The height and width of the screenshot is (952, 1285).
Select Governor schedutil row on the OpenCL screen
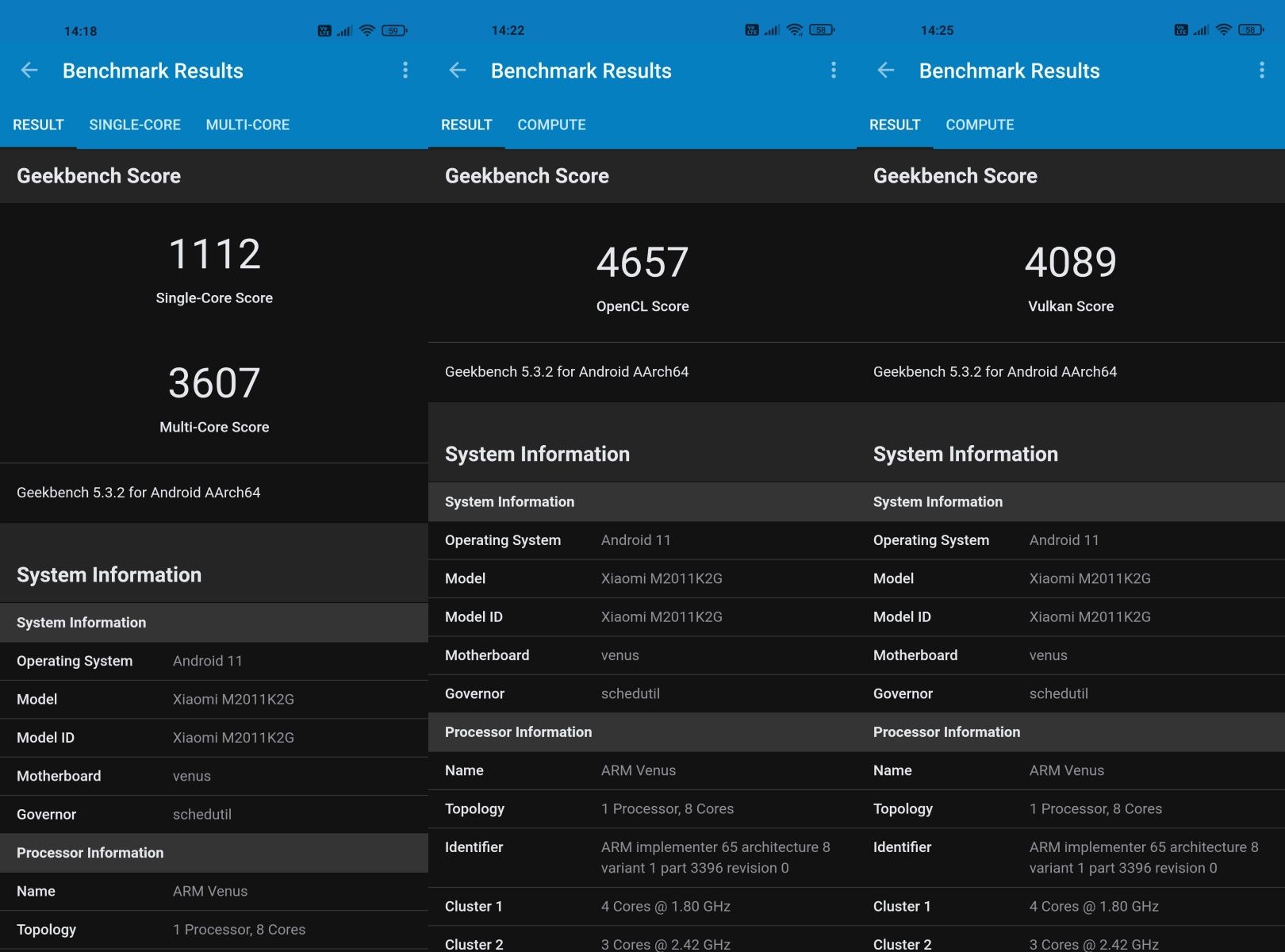click(642, 693)
